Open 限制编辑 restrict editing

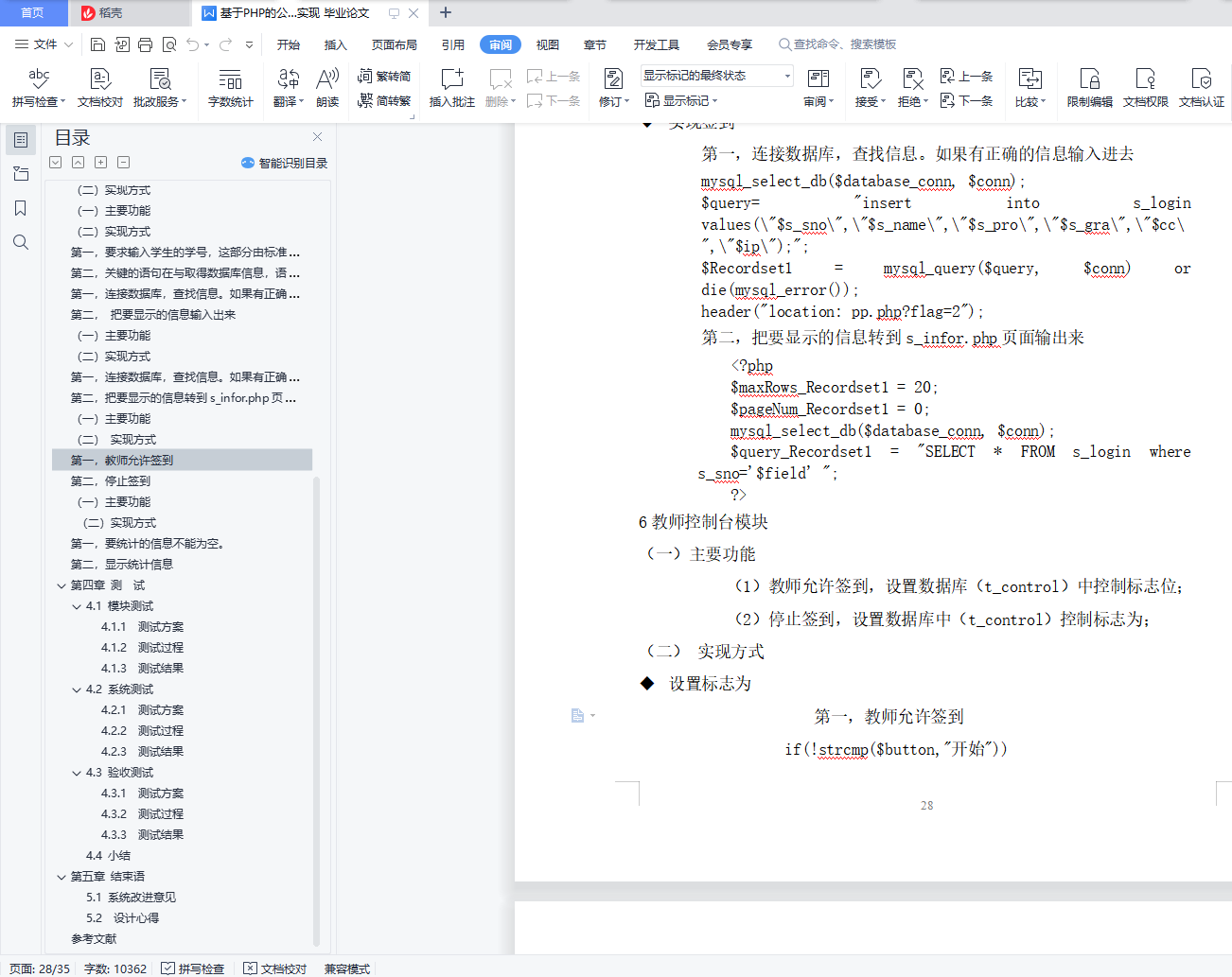click(1090, 88)
